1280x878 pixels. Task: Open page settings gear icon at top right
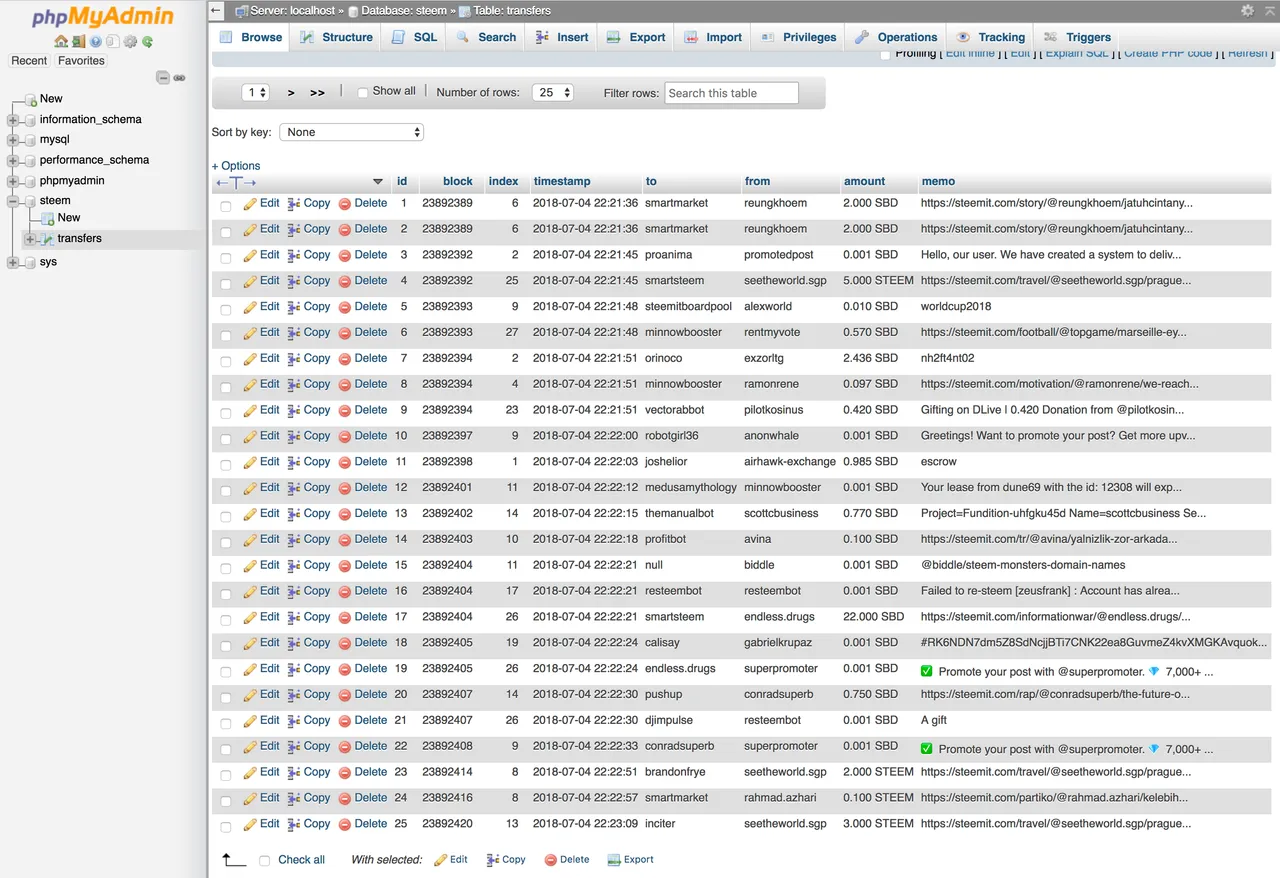pos(1247,10)
